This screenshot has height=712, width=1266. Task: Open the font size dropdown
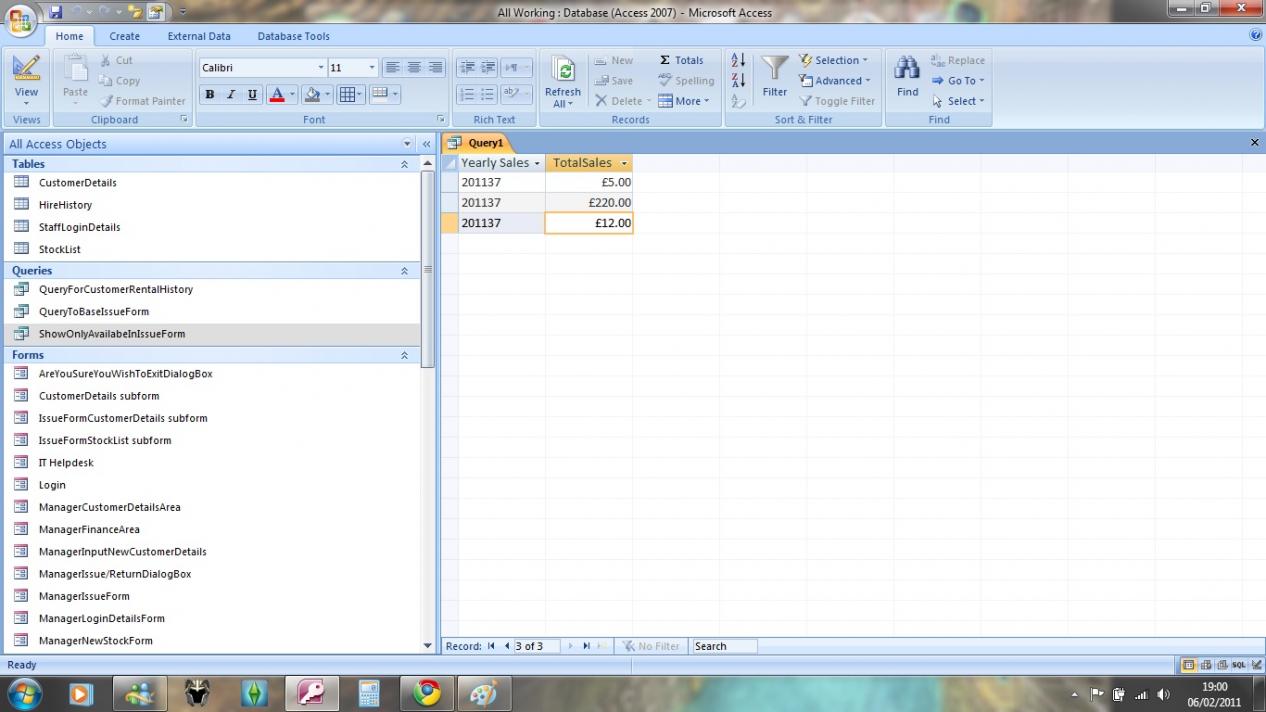click(372, 68)
